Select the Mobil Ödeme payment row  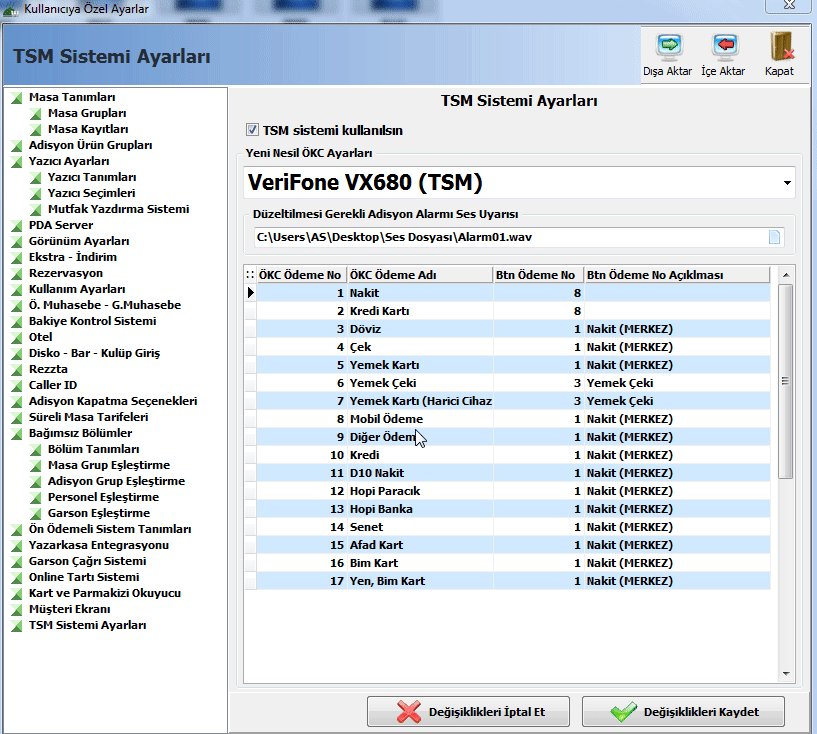tap(513, 419)
